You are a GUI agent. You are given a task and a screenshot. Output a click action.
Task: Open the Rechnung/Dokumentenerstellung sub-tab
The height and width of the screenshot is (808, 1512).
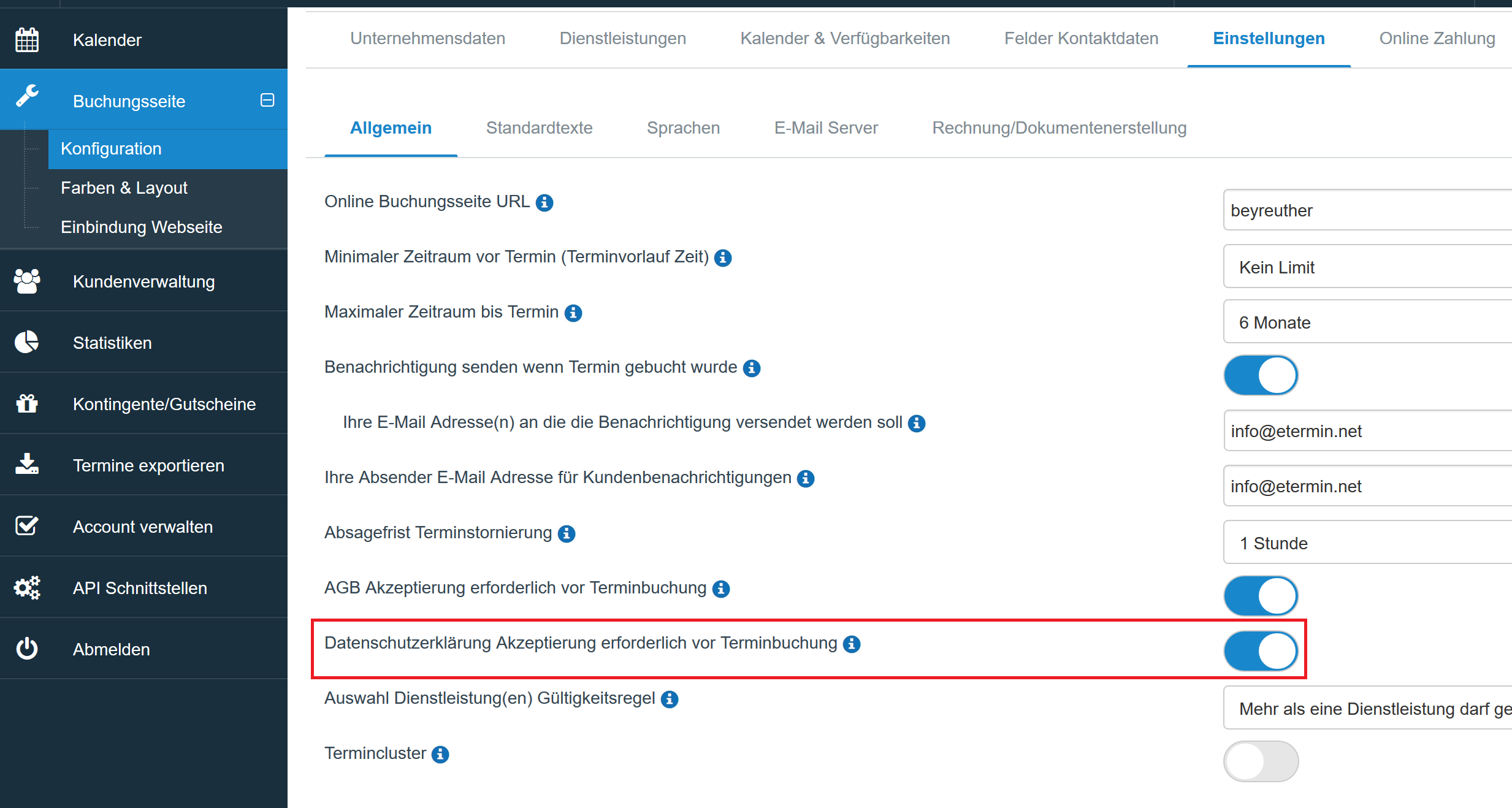pyautogui.click(x=1059, y=128)
